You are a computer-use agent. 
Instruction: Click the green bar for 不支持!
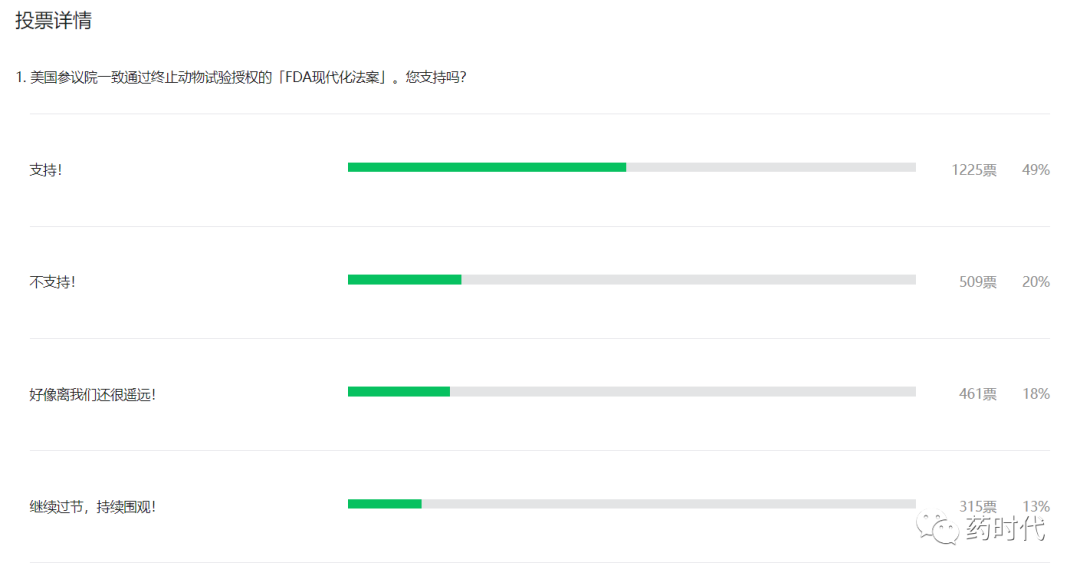(404, 280)
